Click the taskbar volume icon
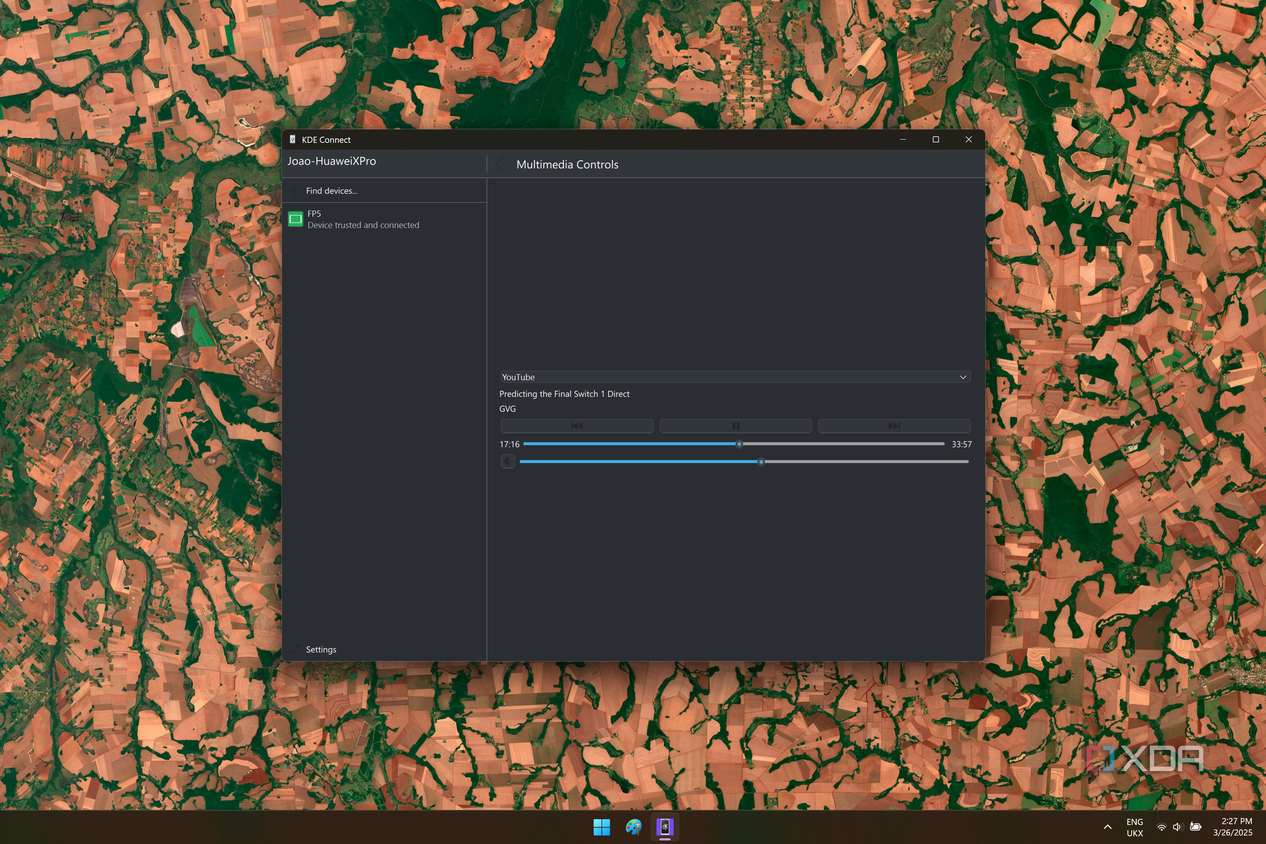Image resolution: width=1266 pixels, height=844 pixels. click(1177, 827)
